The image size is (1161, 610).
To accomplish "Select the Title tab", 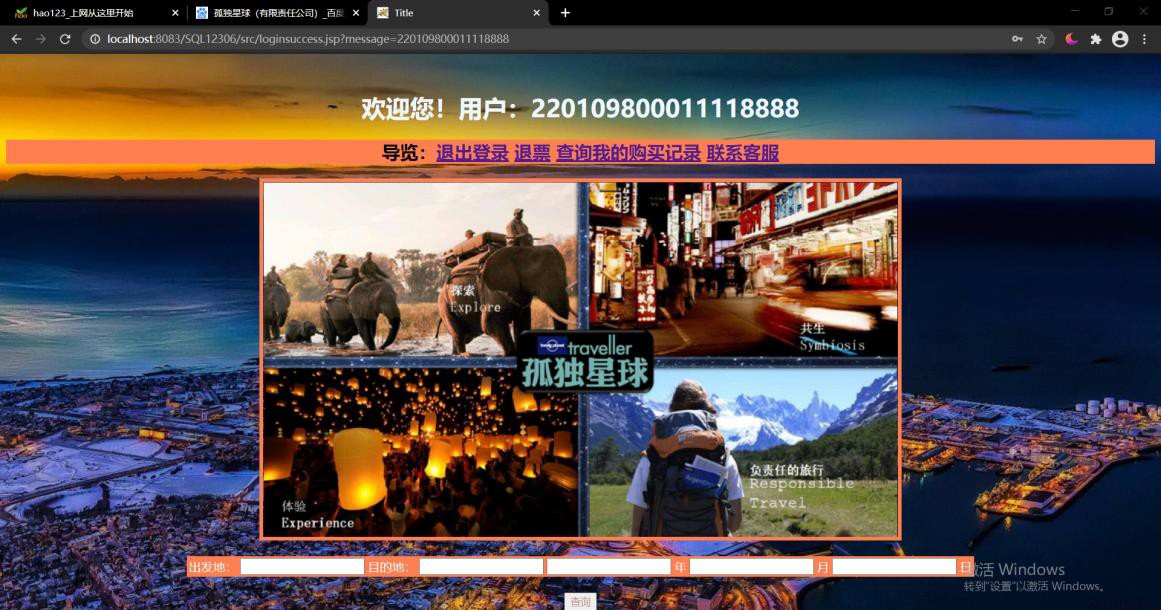I will 458,13.
